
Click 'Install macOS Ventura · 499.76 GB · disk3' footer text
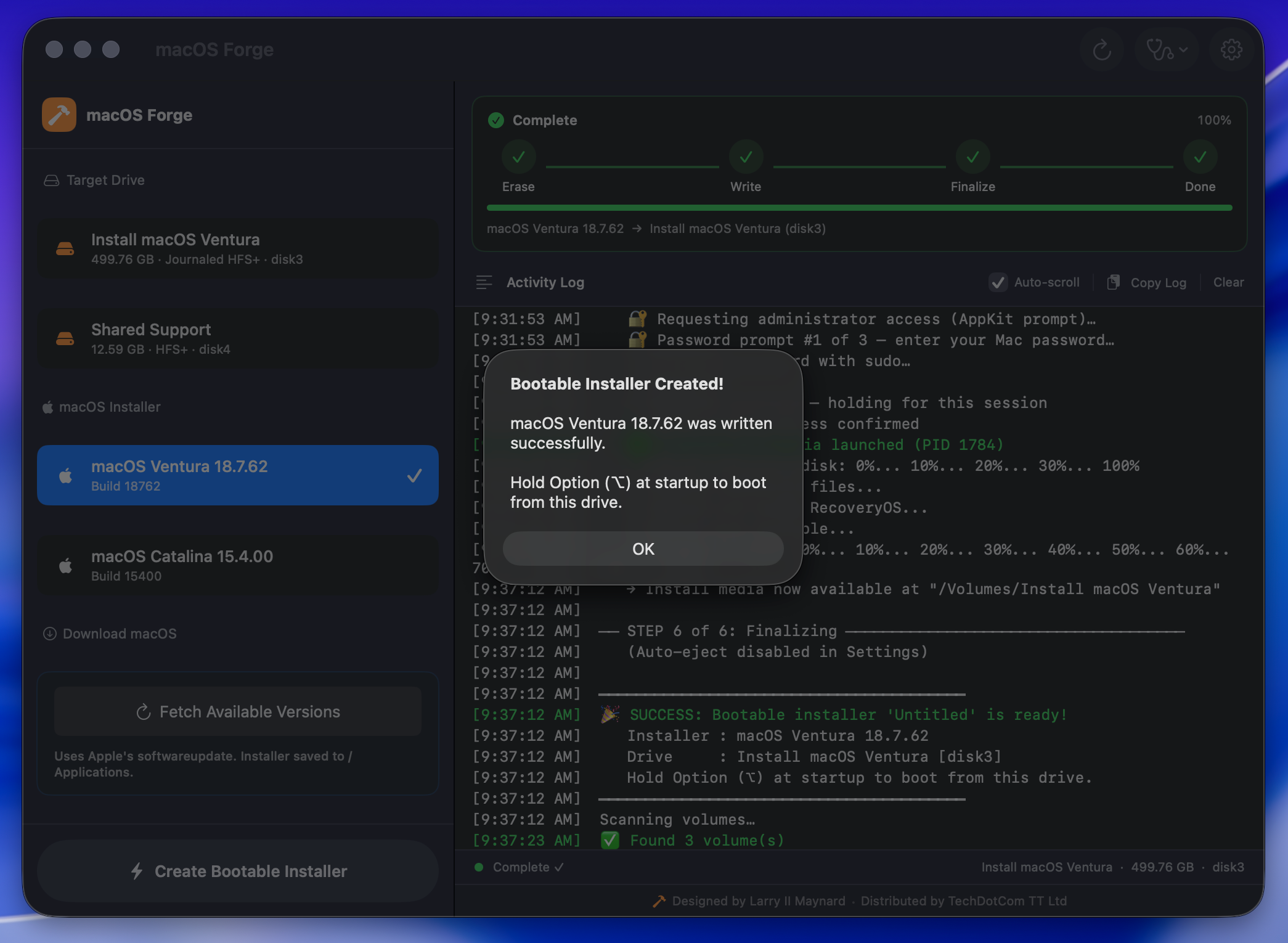point(1112,867)
